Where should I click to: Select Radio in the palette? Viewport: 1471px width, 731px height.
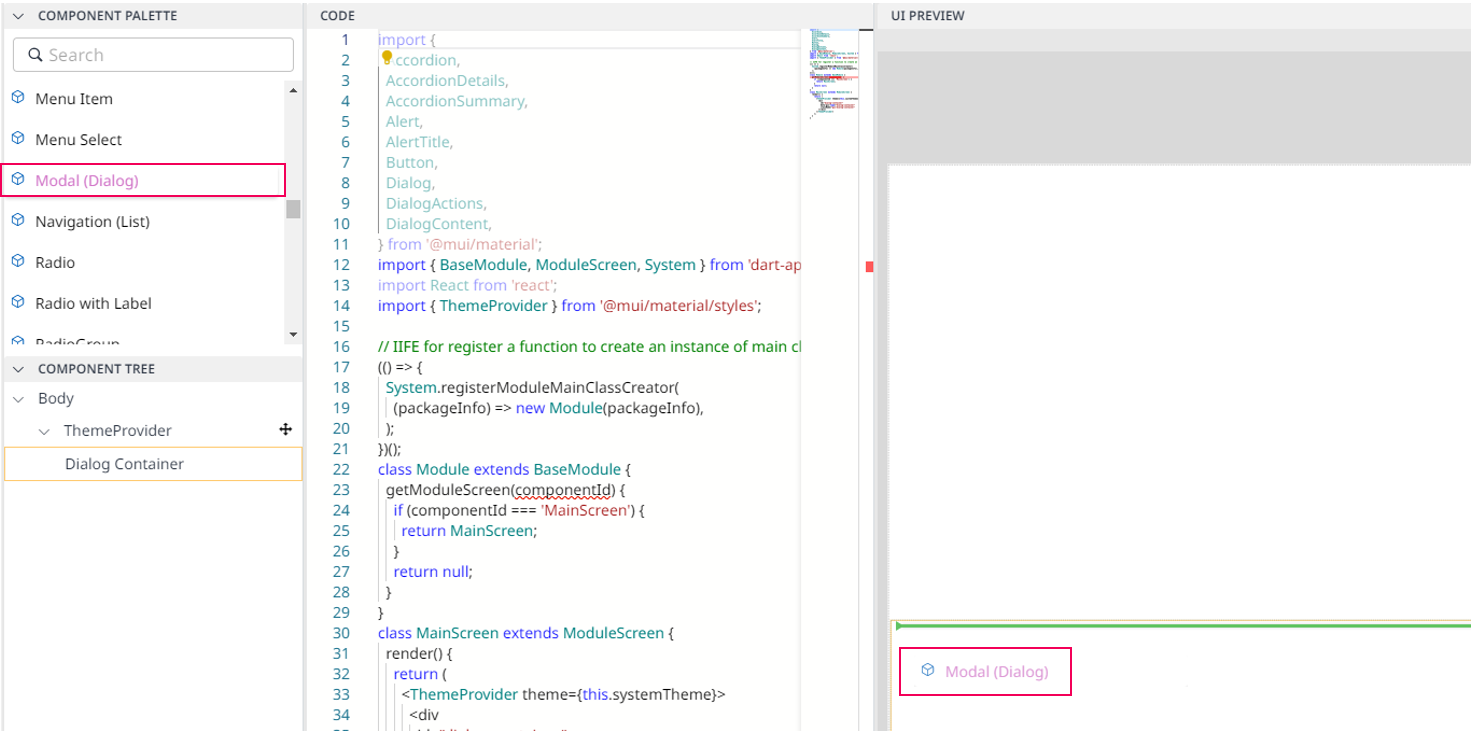point(55,263)
